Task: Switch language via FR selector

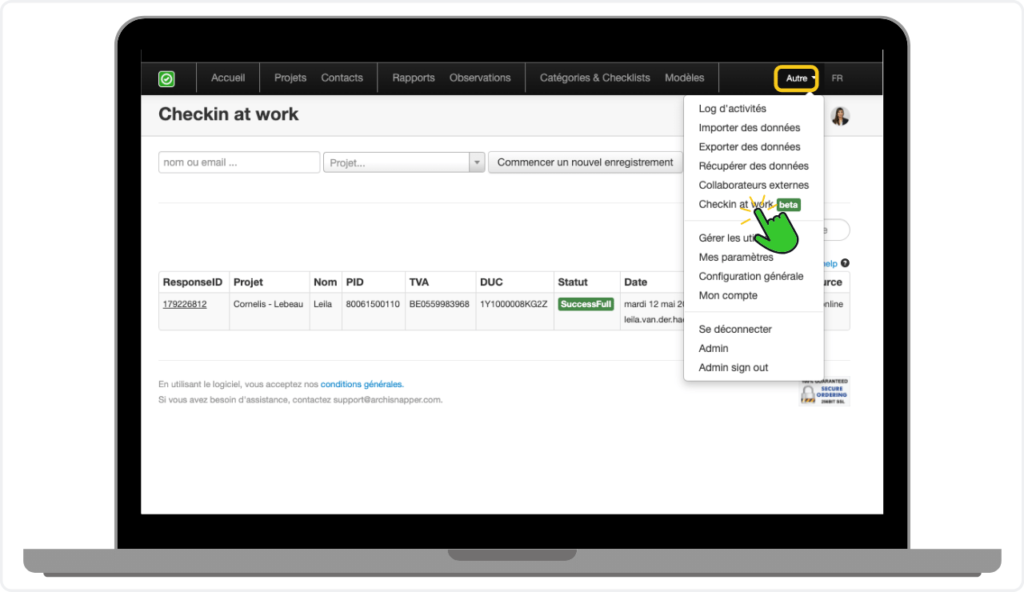Action: 837,78
